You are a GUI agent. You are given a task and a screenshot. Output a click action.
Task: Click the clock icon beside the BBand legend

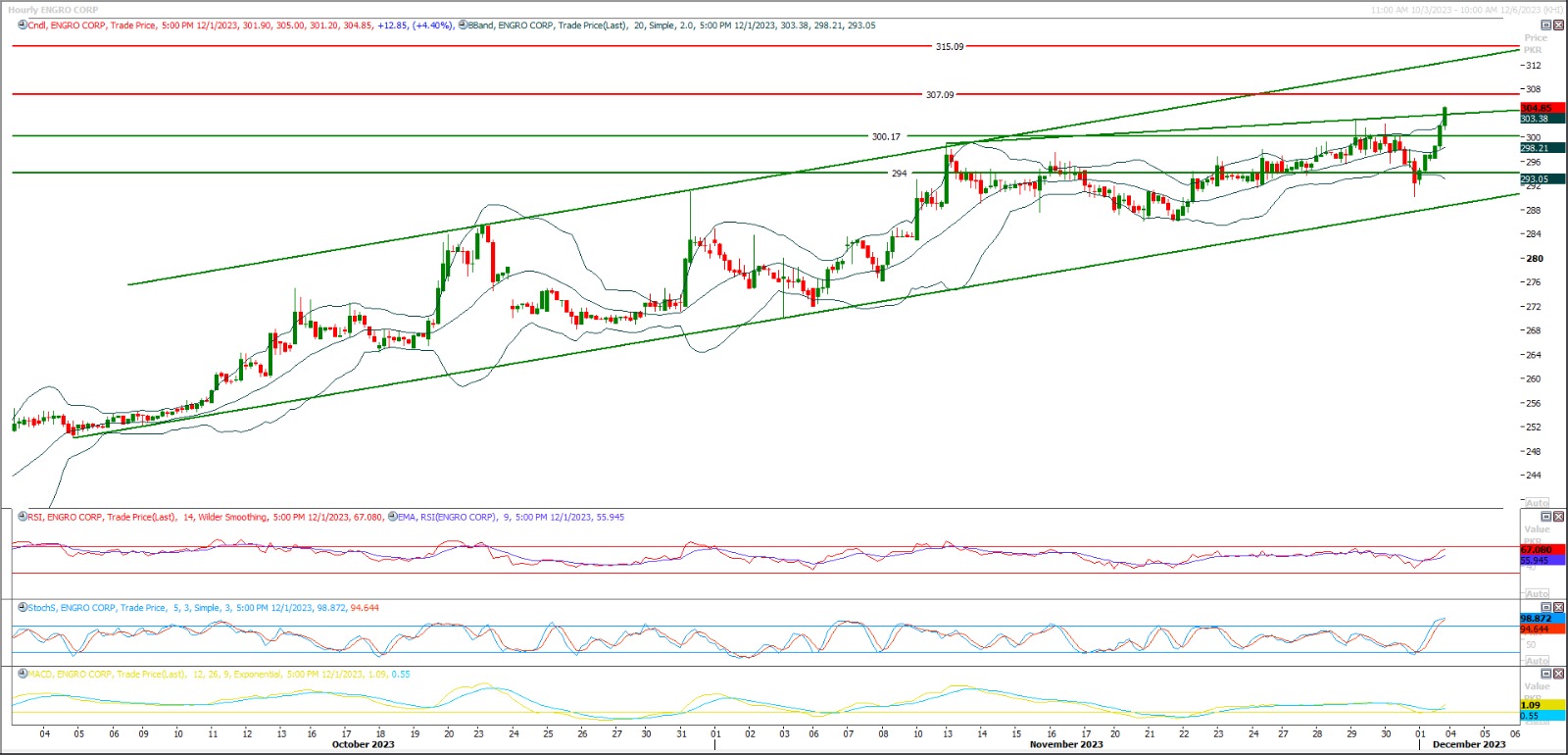coord(463,25)
